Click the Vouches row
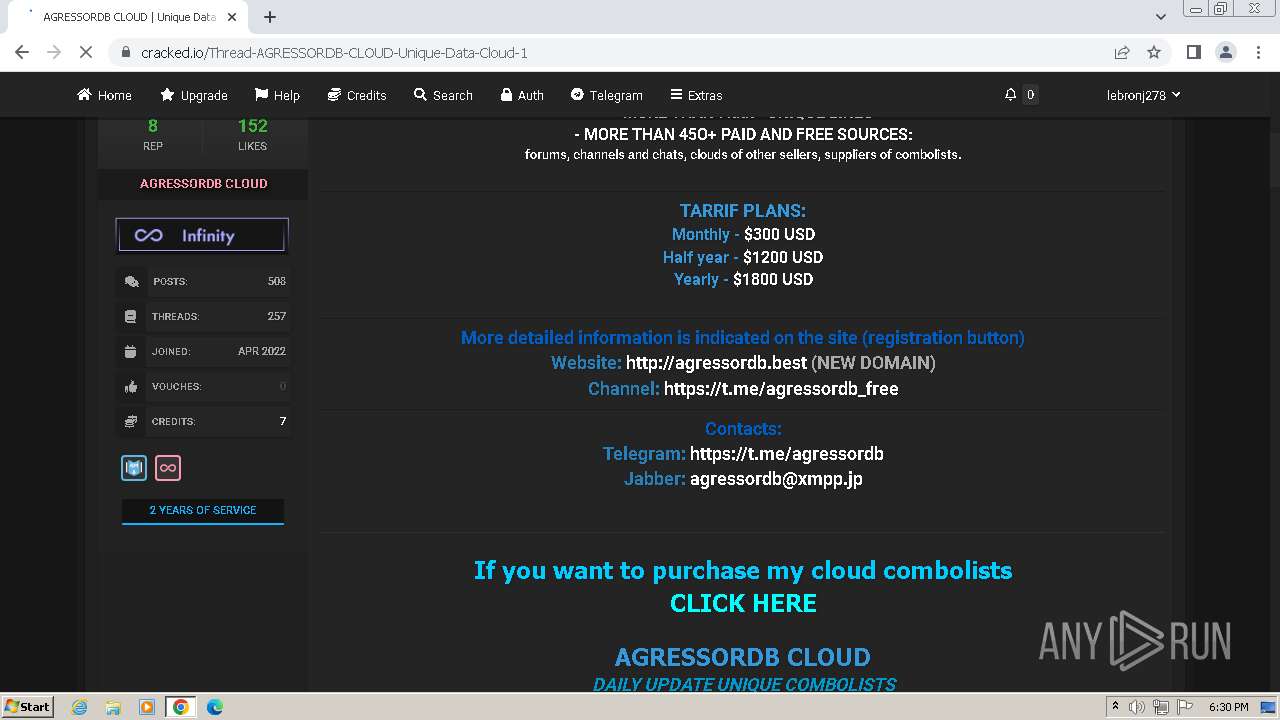The height and width of the screenshot is (720, 1280). (x=203, y=387)
